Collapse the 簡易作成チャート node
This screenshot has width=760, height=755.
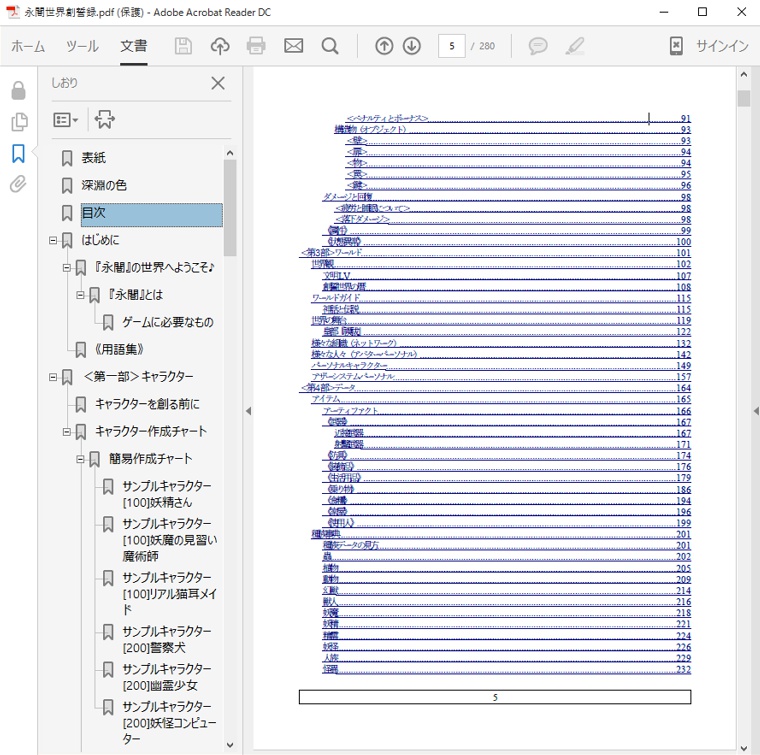click(x=80, y=458)
